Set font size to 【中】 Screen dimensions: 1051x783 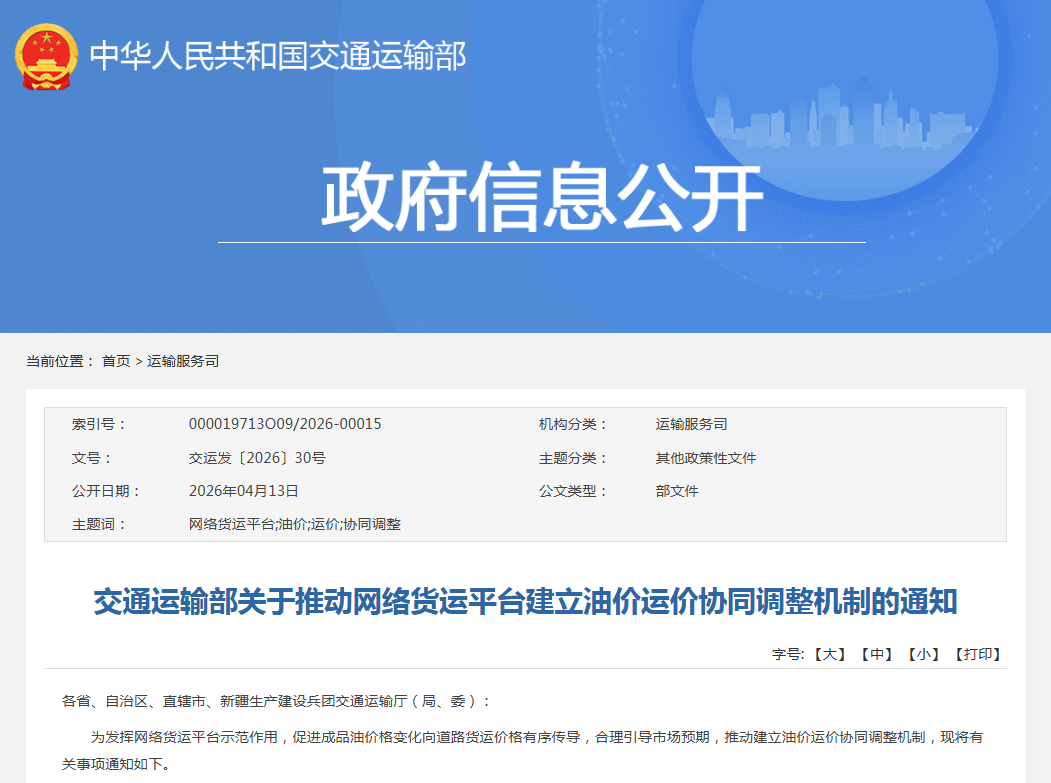pyautogui.click(x=877, y=654)
